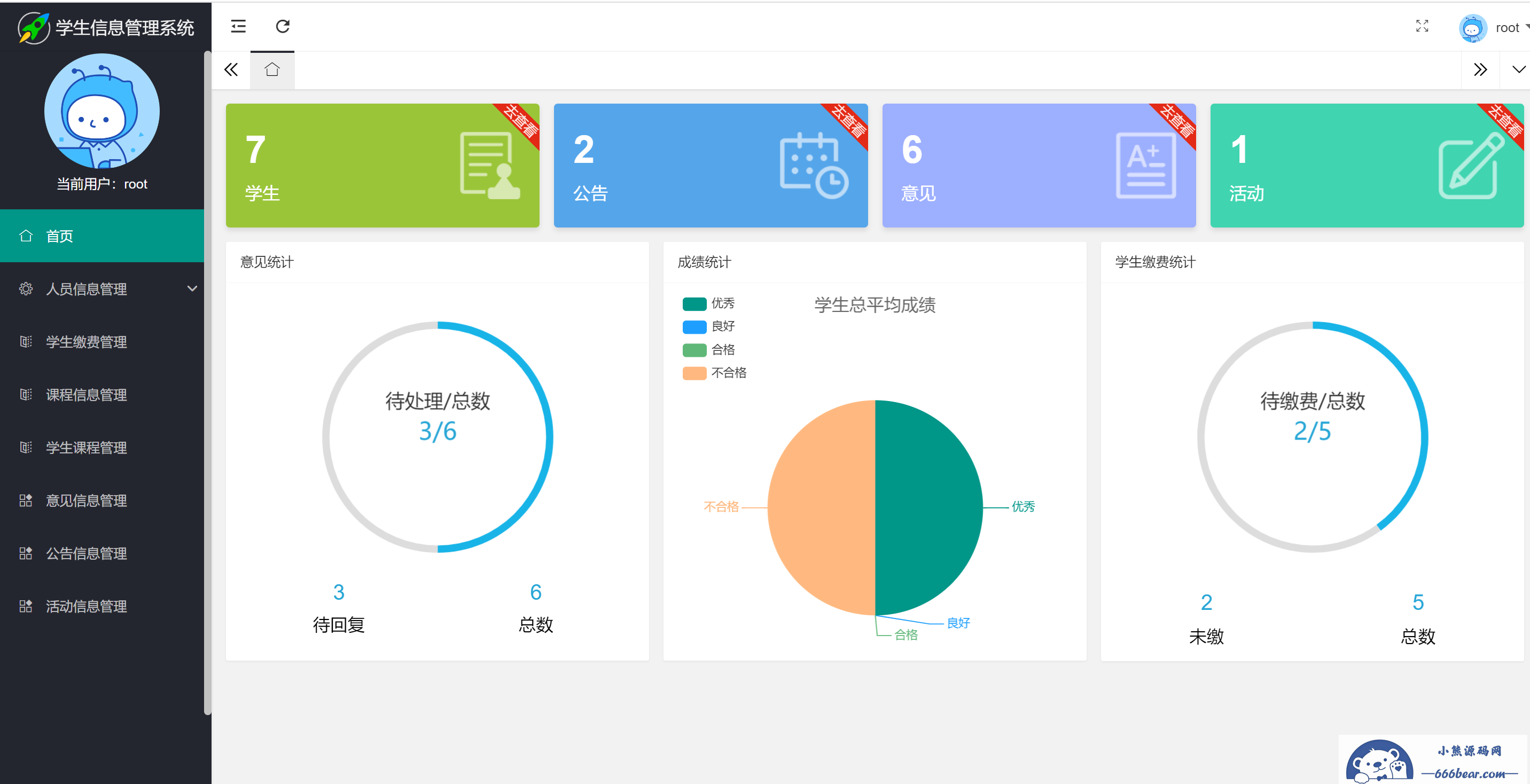Screen dimensions: 1530x784
Task: Click the icon beside 学生缴费管理
Action: click(x=26, y=341)
